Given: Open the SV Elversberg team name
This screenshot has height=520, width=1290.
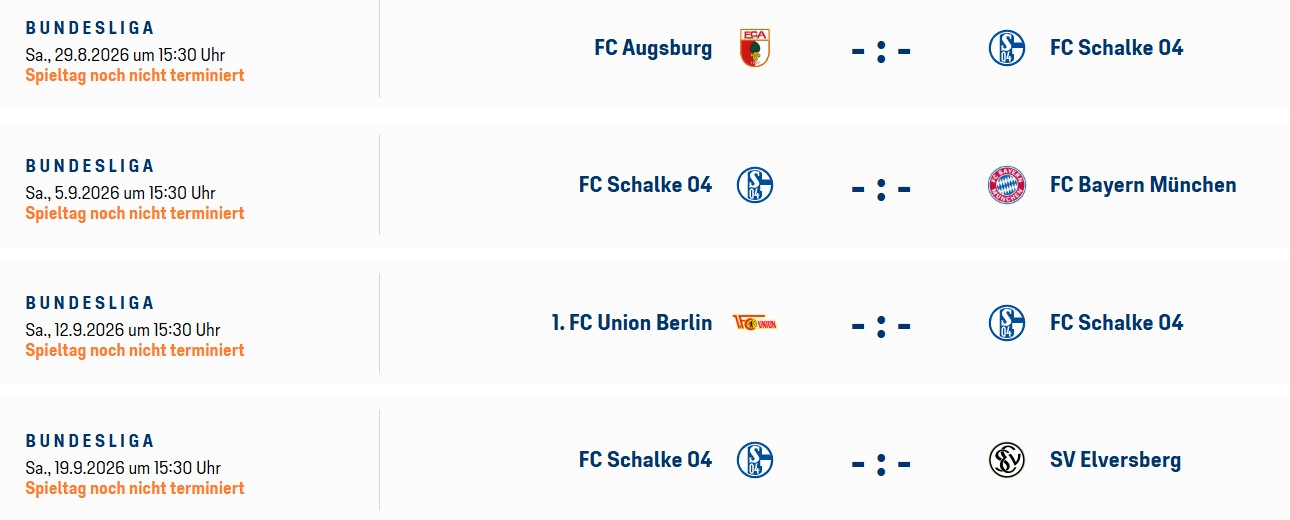Looking at the screenshot, I should pos(1115,460).
